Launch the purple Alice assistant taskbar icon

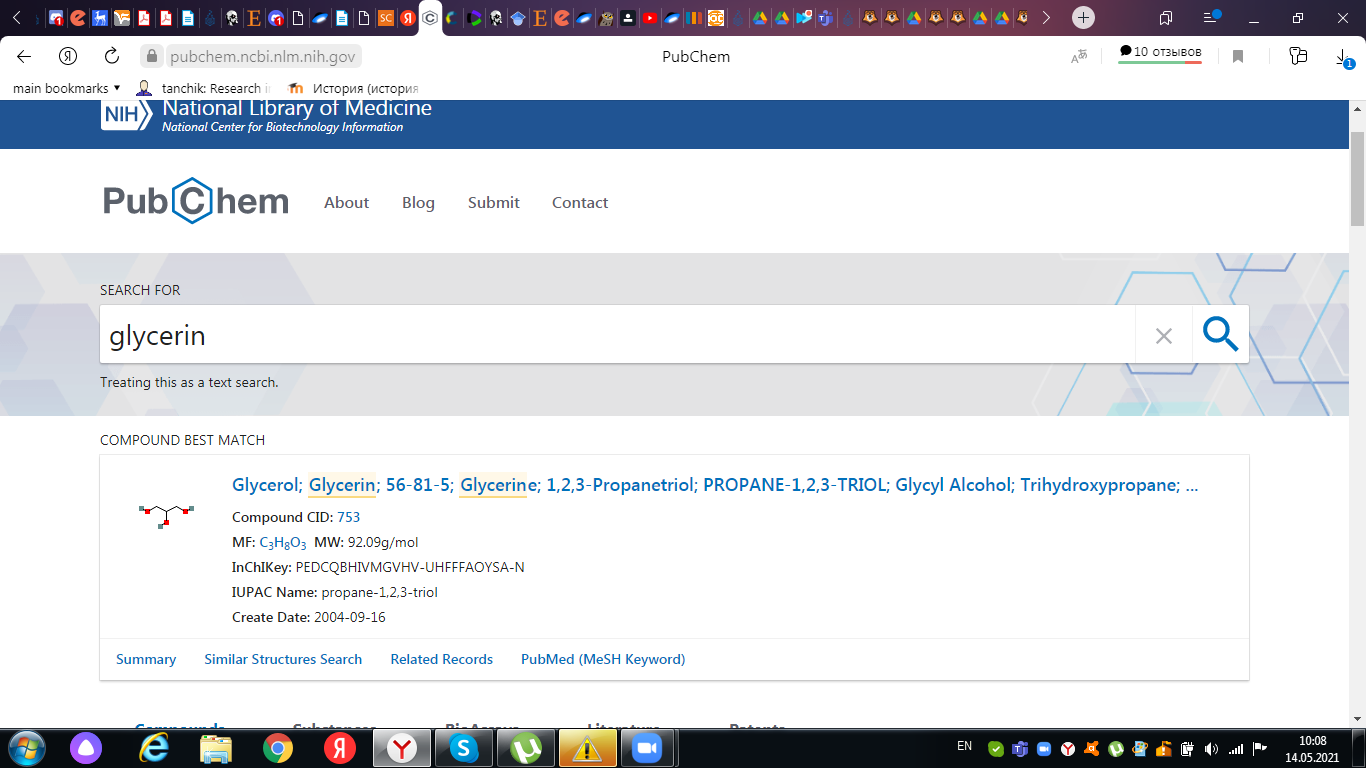tap(85, 748)
